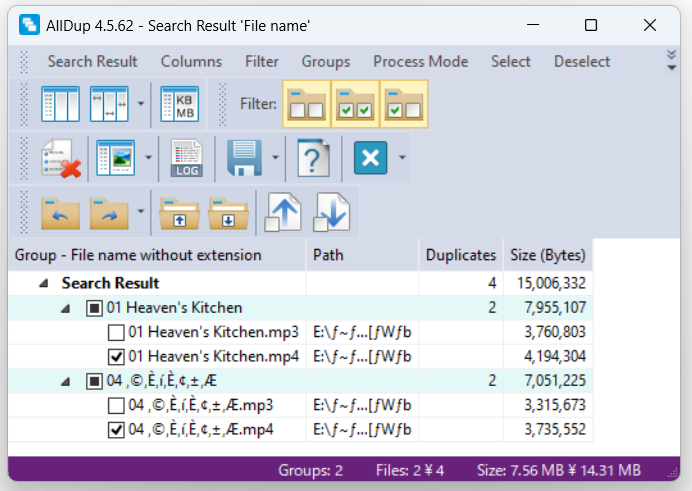692x491 pixels.
Task: Filter groups with no files selected
Action: 306,104
